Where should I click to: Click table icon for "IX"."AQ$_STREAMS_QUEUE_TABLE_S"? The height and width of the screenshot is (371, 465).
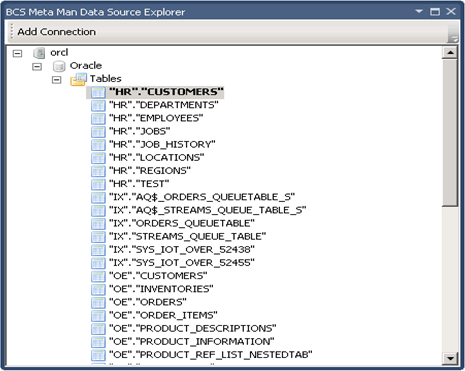(x=98, y=210)
